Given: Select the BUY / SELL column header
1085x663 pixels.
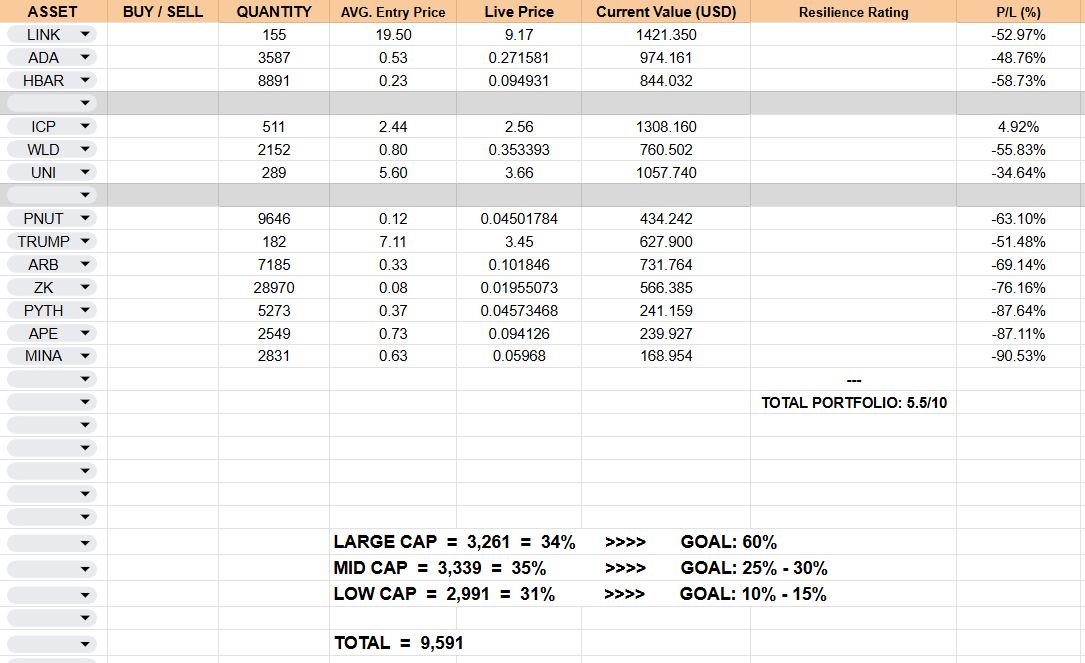Looking at the screenshot, I should pyautogui.click(x=163, y=12).
